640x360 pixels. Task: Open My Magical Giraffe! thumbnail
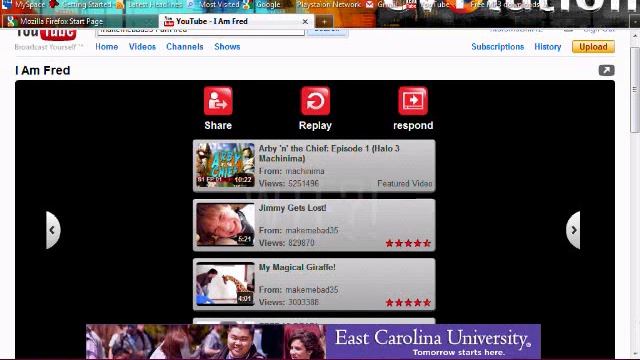pyautogui.click(x=225, y=284)
